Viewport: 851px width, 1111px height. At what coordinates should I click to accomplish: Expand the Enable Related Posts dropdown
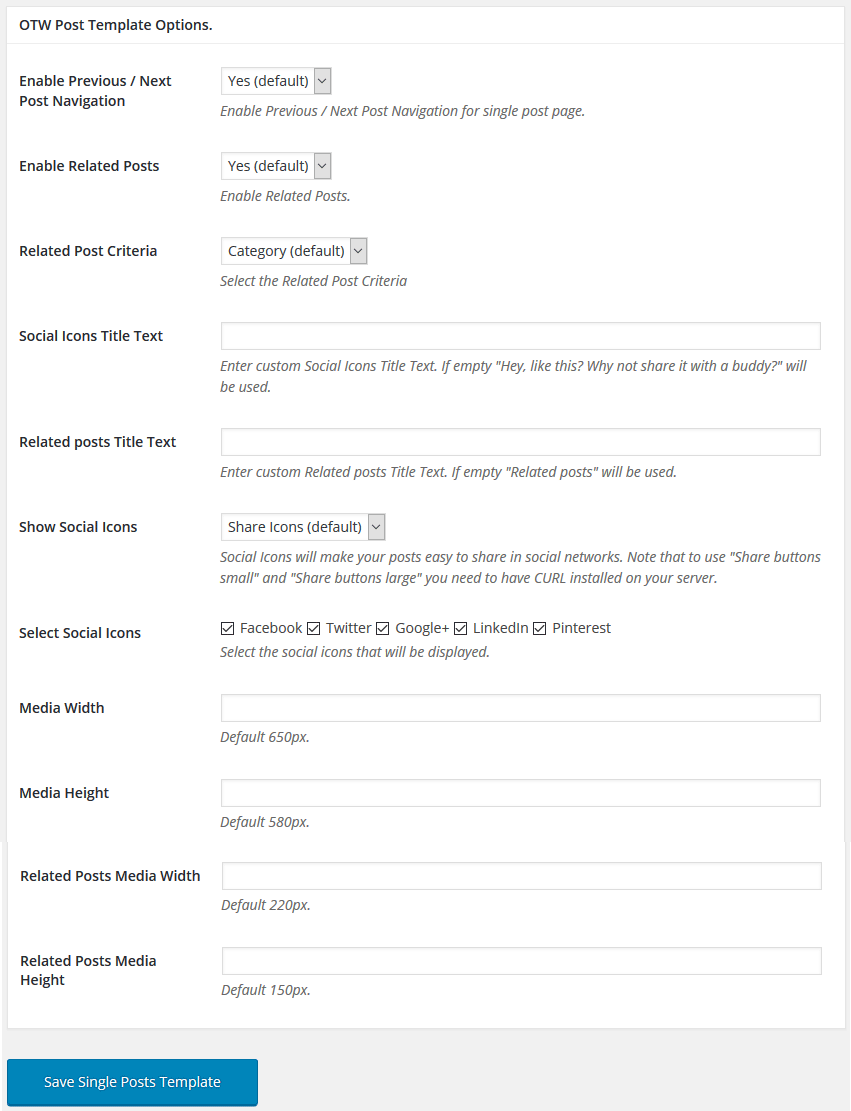pyautogui.click(x=275, y=166)
